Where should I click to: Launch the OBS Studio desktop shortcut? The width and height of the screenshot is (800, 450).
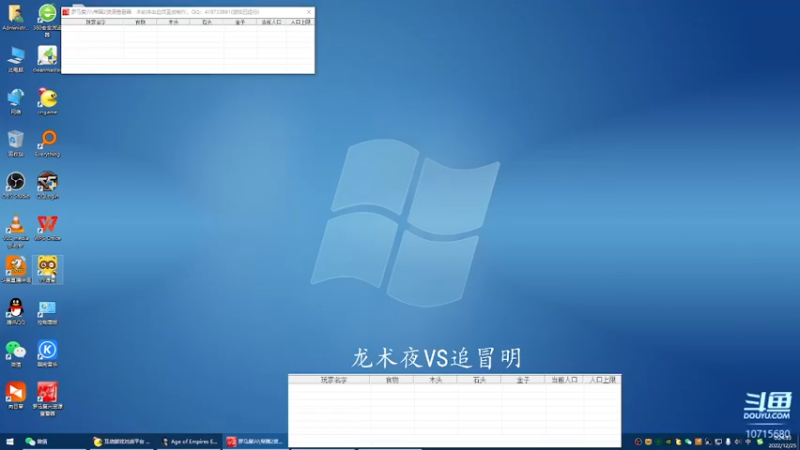pos(15,185)
